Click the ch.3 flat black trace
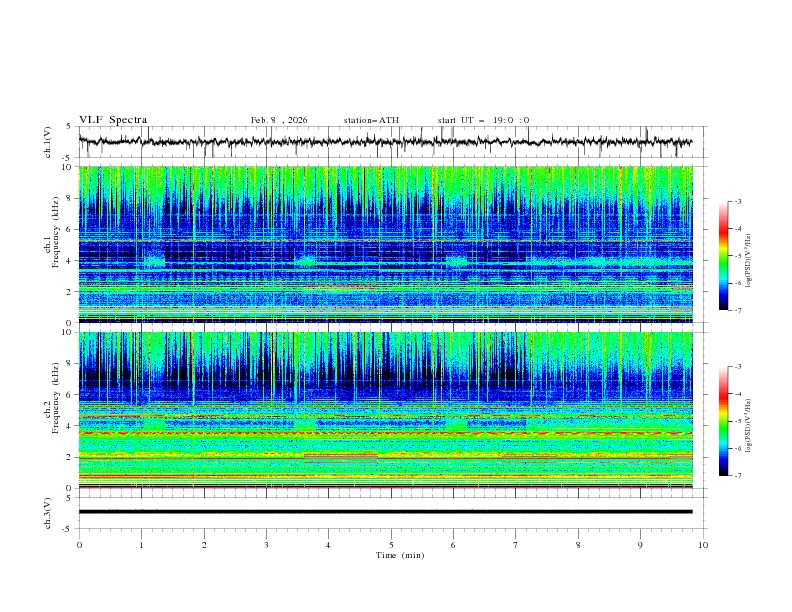 click(385, 512)
